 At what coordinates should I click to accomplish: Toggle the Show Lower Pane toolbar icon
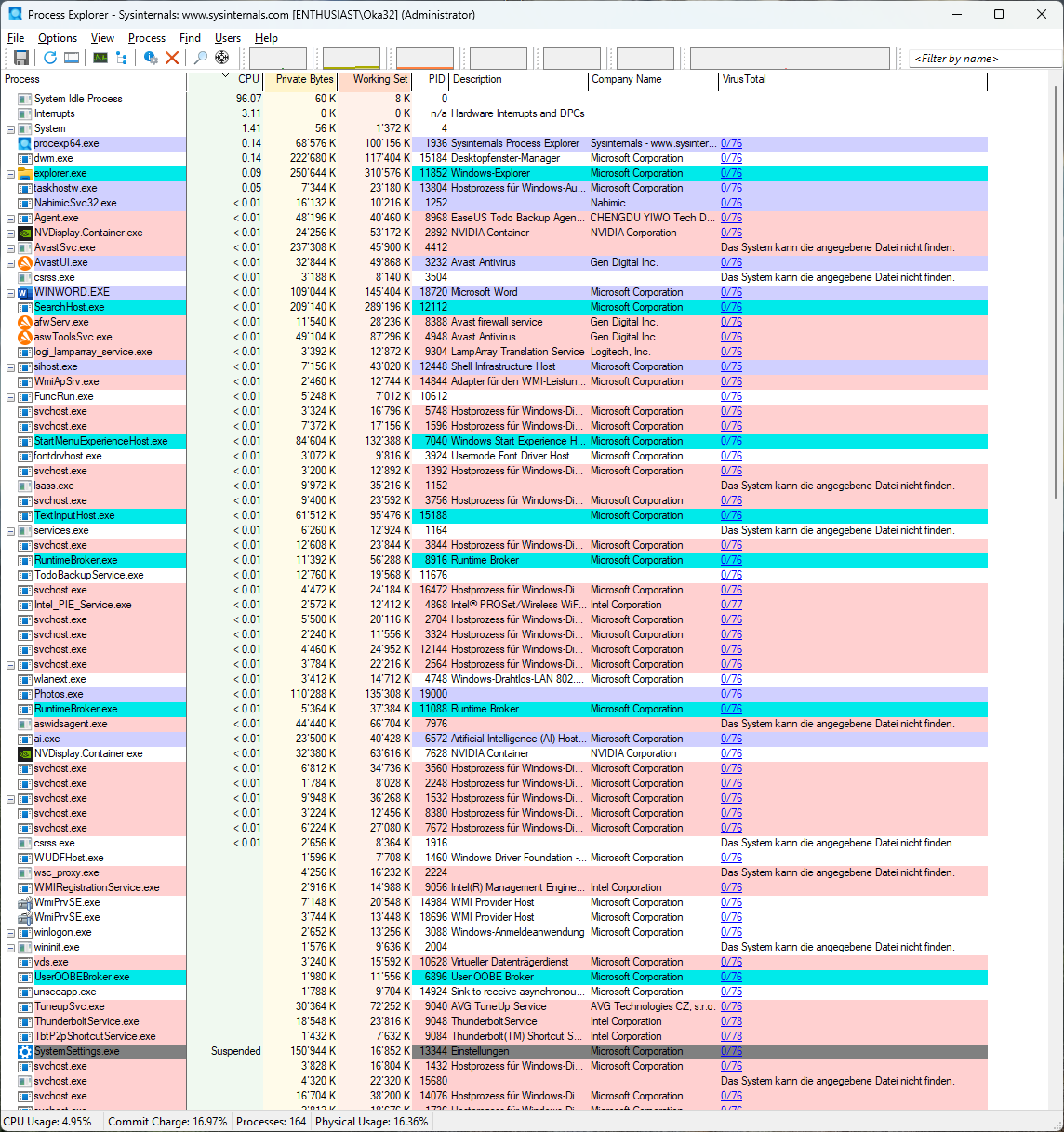tap(72, 58)
